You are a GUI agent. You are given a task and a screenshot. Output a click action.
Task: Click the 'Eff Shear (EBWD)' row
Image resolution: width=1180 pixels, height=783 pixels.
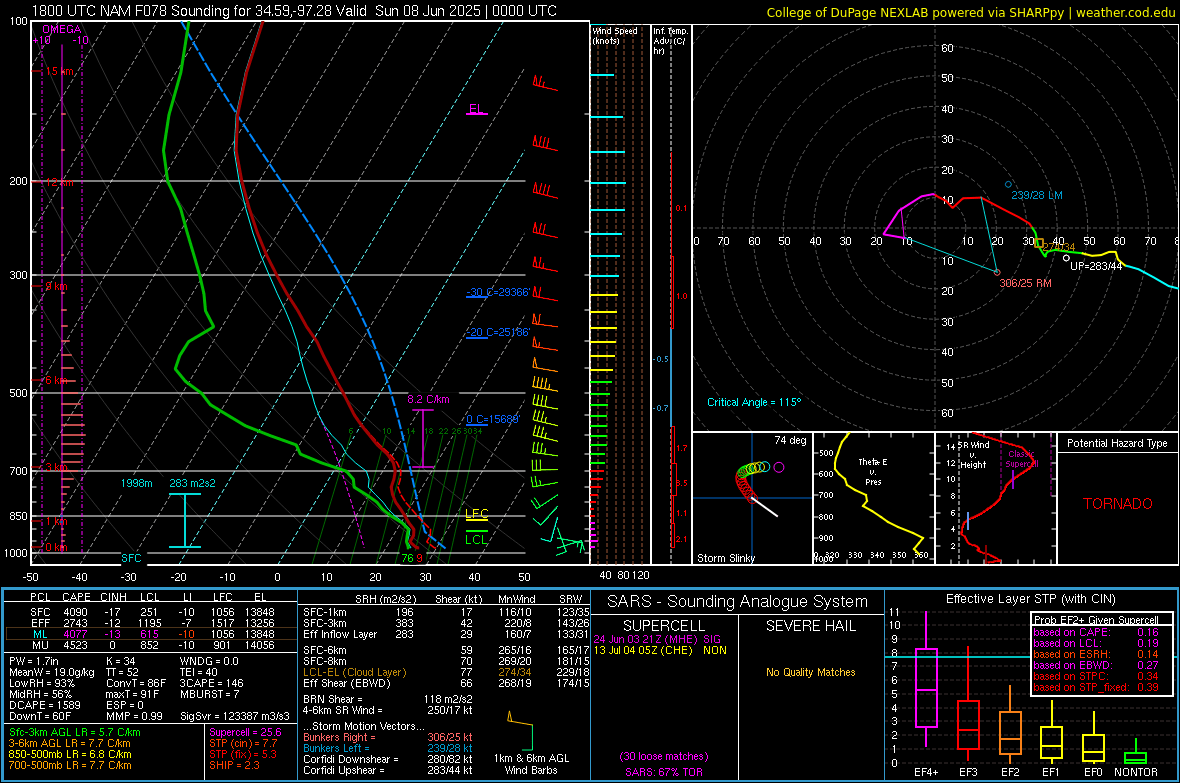[446, 683]
